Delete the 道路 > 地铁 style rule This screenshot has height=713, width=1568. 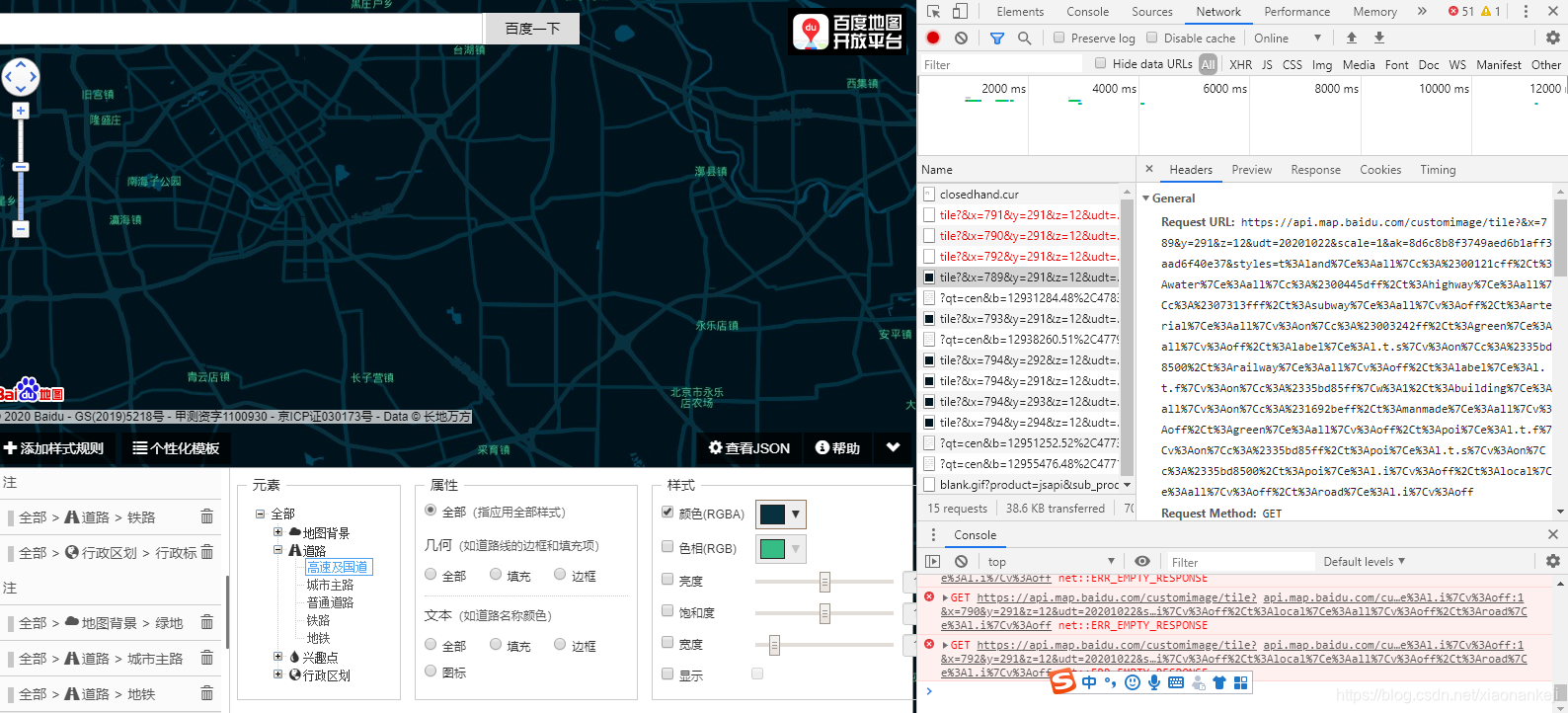click(x=206, y=693)
